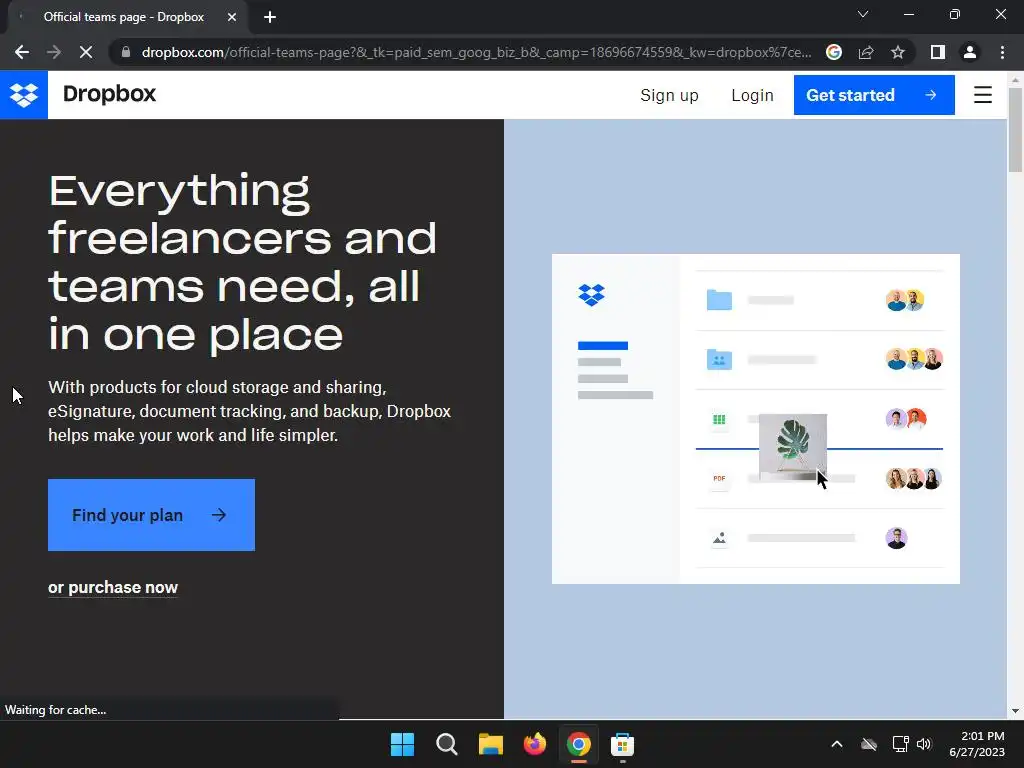Click the or purchase now link

point(113,587)
